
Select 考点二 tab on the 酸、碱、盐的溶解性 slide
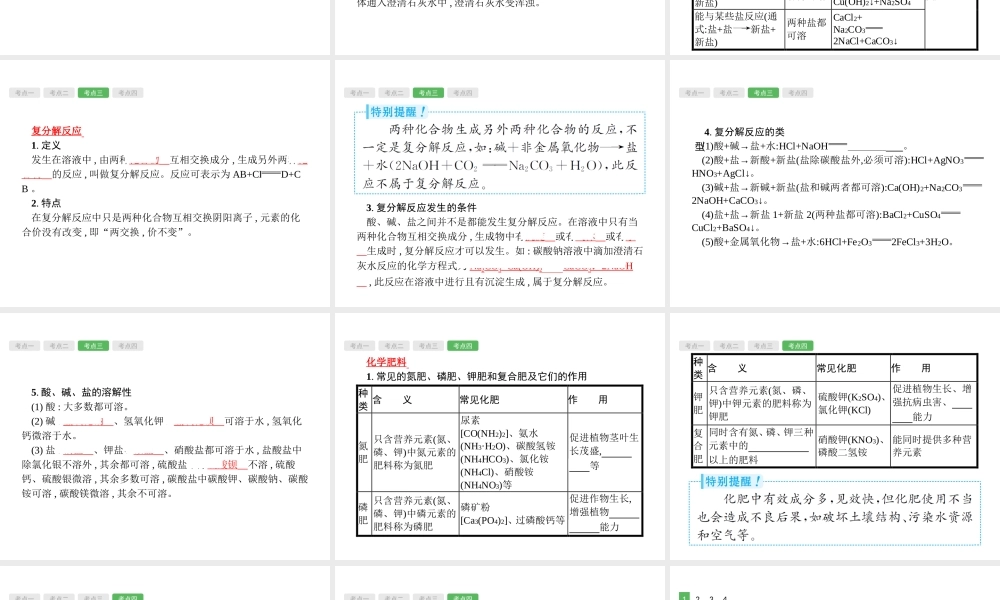click(x=59, y=346)
